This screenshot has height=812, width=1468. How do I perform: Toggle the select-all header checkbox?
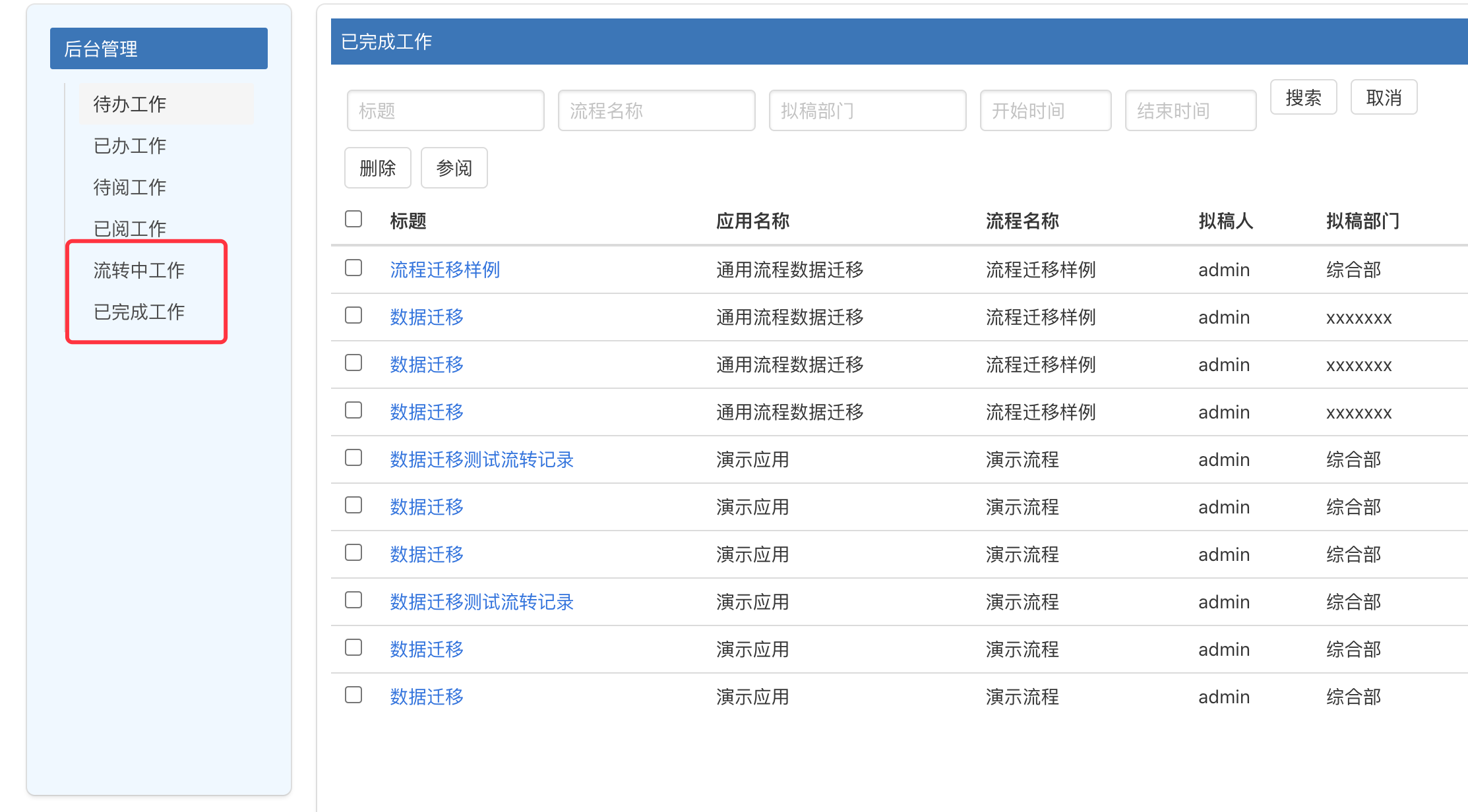tap(353, 219)
